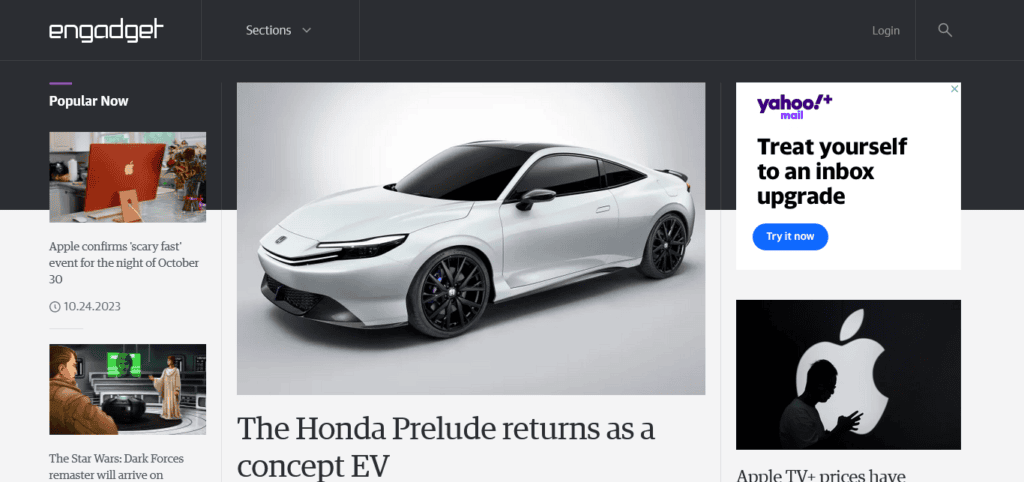The width and height of the screenshot is (1024, 482).
Task: Open the Apple logo silhouette image
Action: pos(848,375)
